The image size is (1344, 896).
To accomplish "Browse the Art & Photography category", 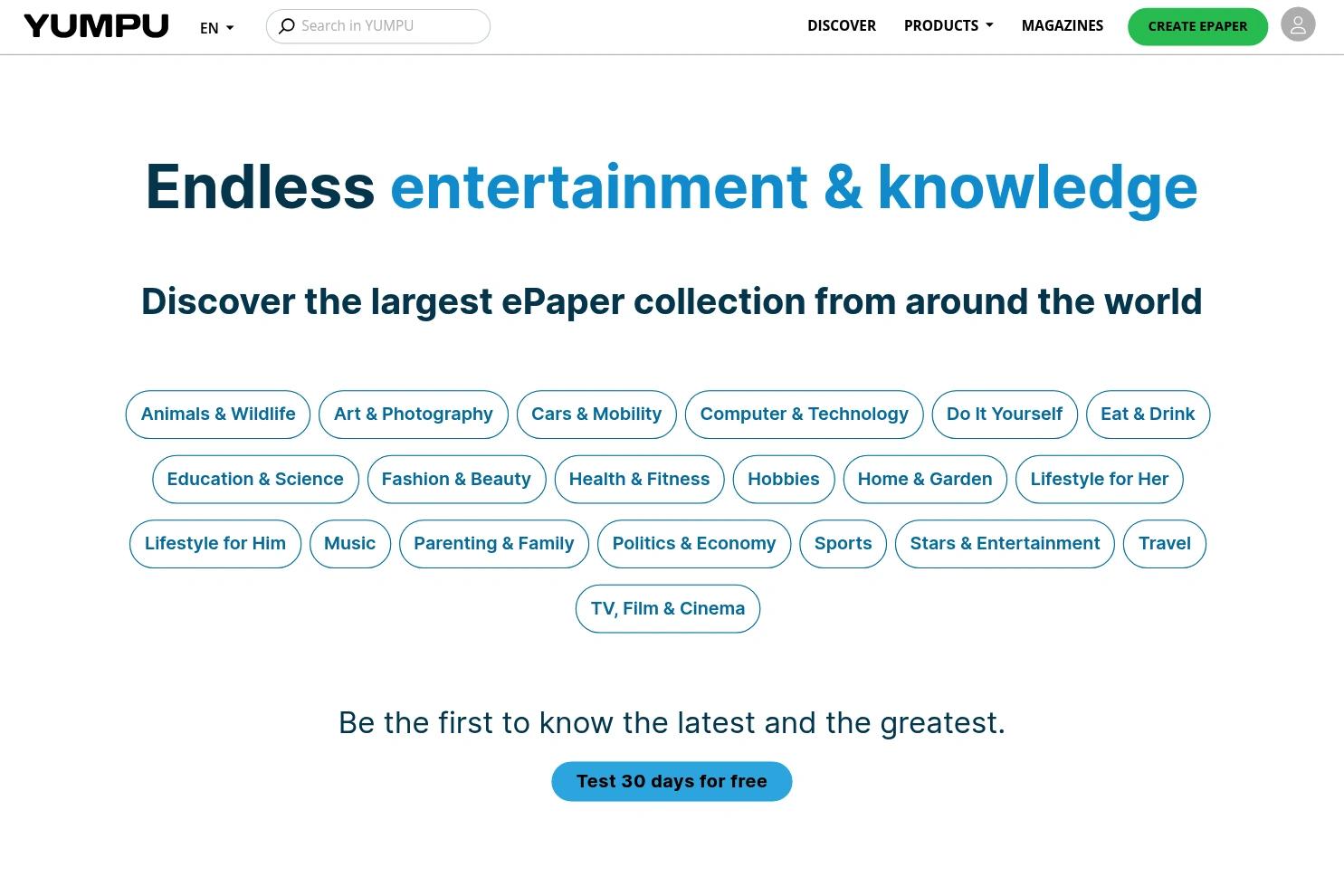I will click(413, 415).
